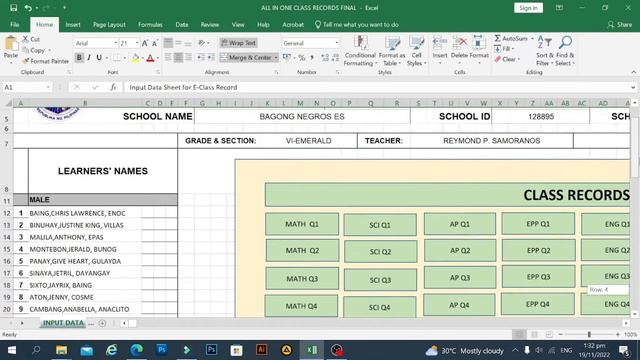
Task: Click the Orientation text angle icon
Action: coord(202,43)
